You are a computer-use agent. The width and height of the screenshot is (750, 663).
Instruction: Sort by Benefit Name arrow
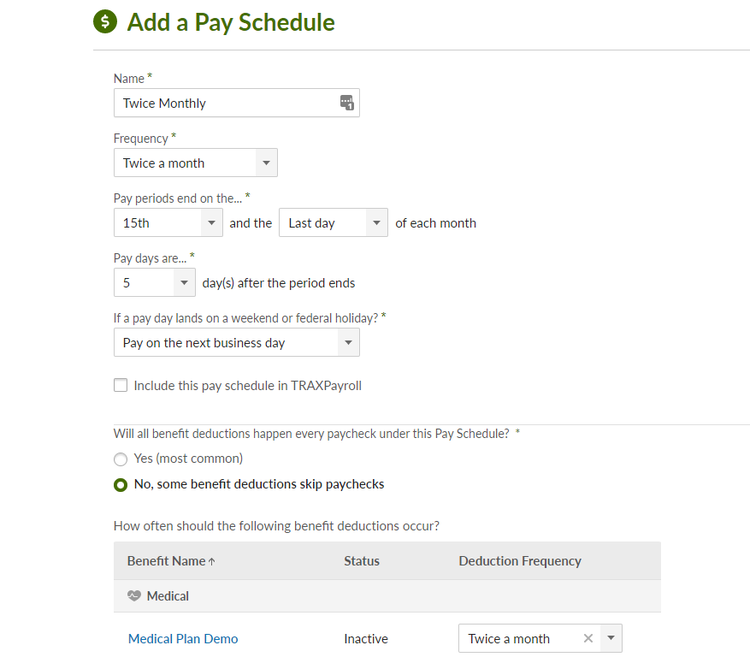click(x=212, y=562)
